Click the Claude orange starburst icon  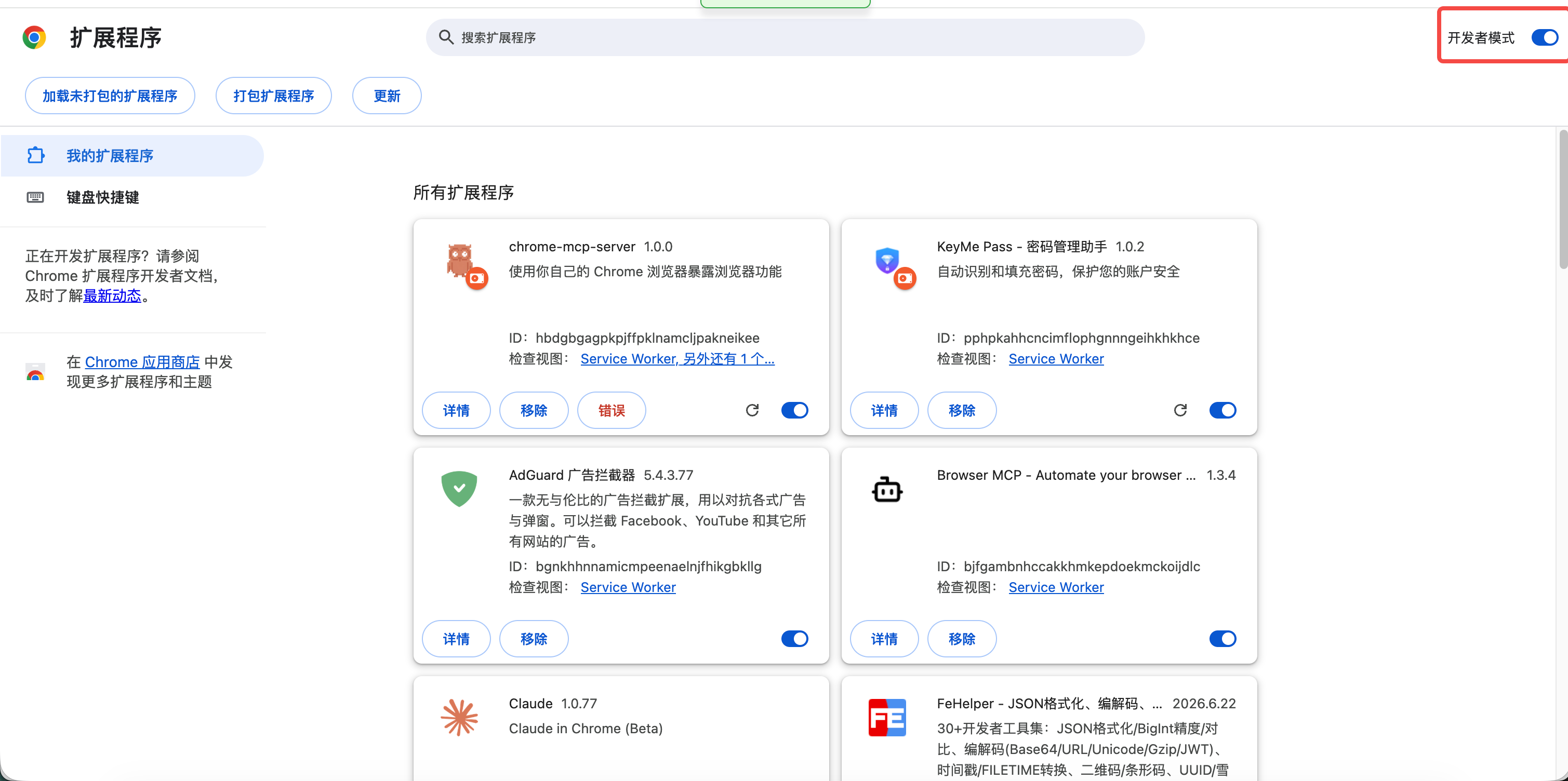point(459,717)
